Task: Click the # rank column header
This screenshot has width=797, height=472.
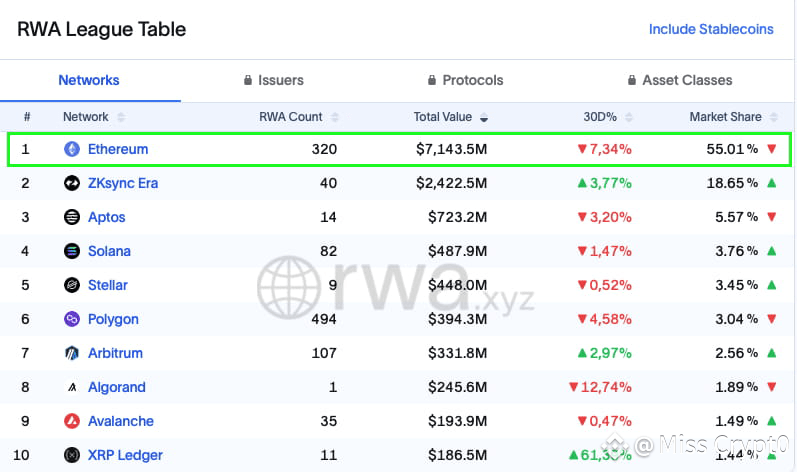Action: click(27, 117)
